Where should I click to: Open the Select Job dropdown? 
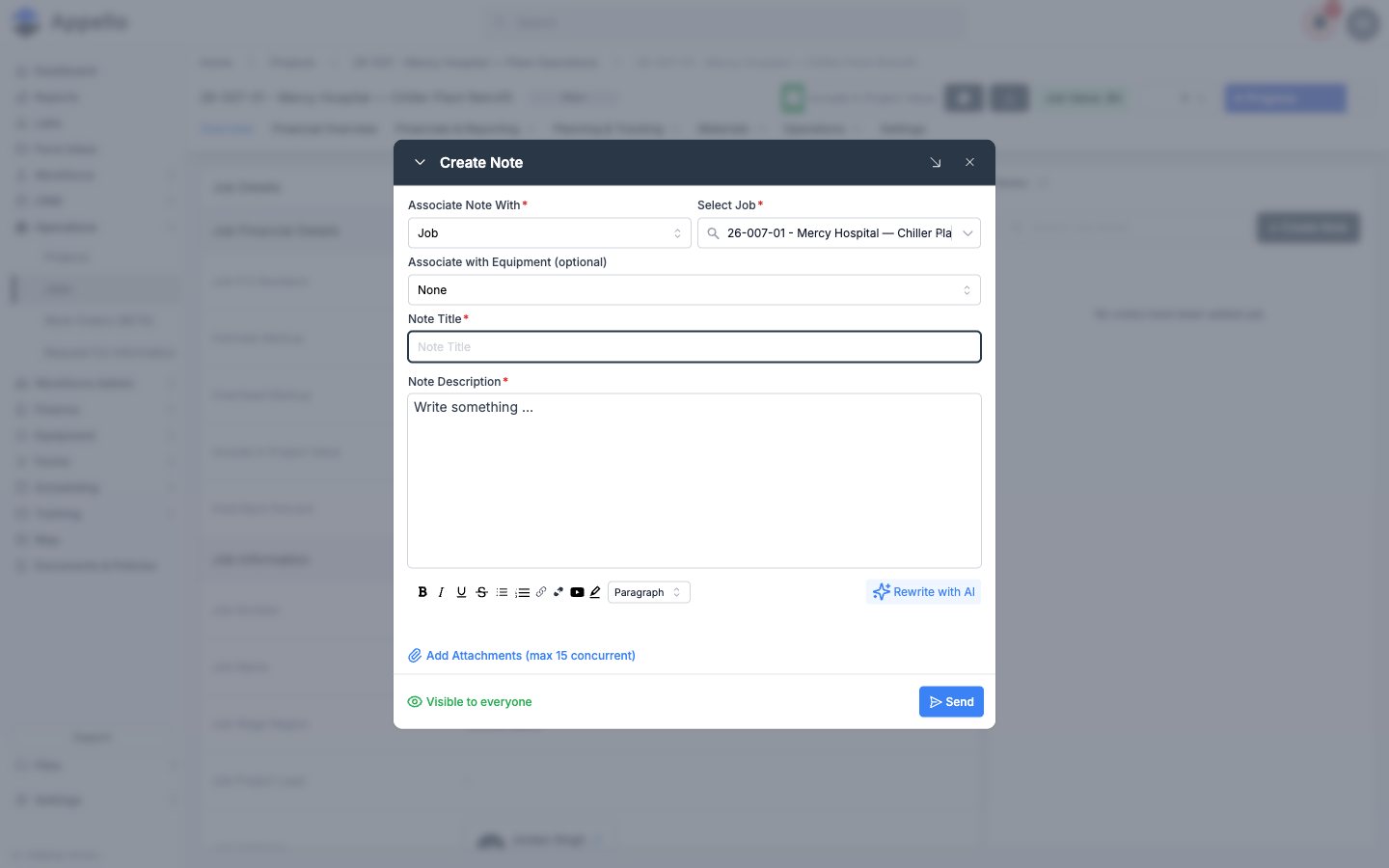click(839, 233)
